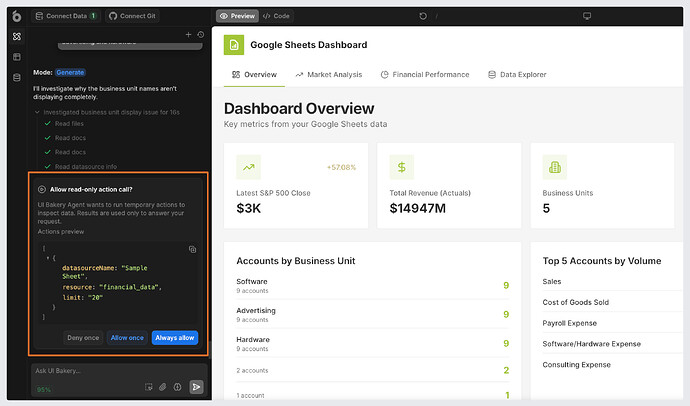Image resolution: width=690 pixels, height=406 pixels.
Task: Click the Deny once button
Action: (x=83, y=338)
